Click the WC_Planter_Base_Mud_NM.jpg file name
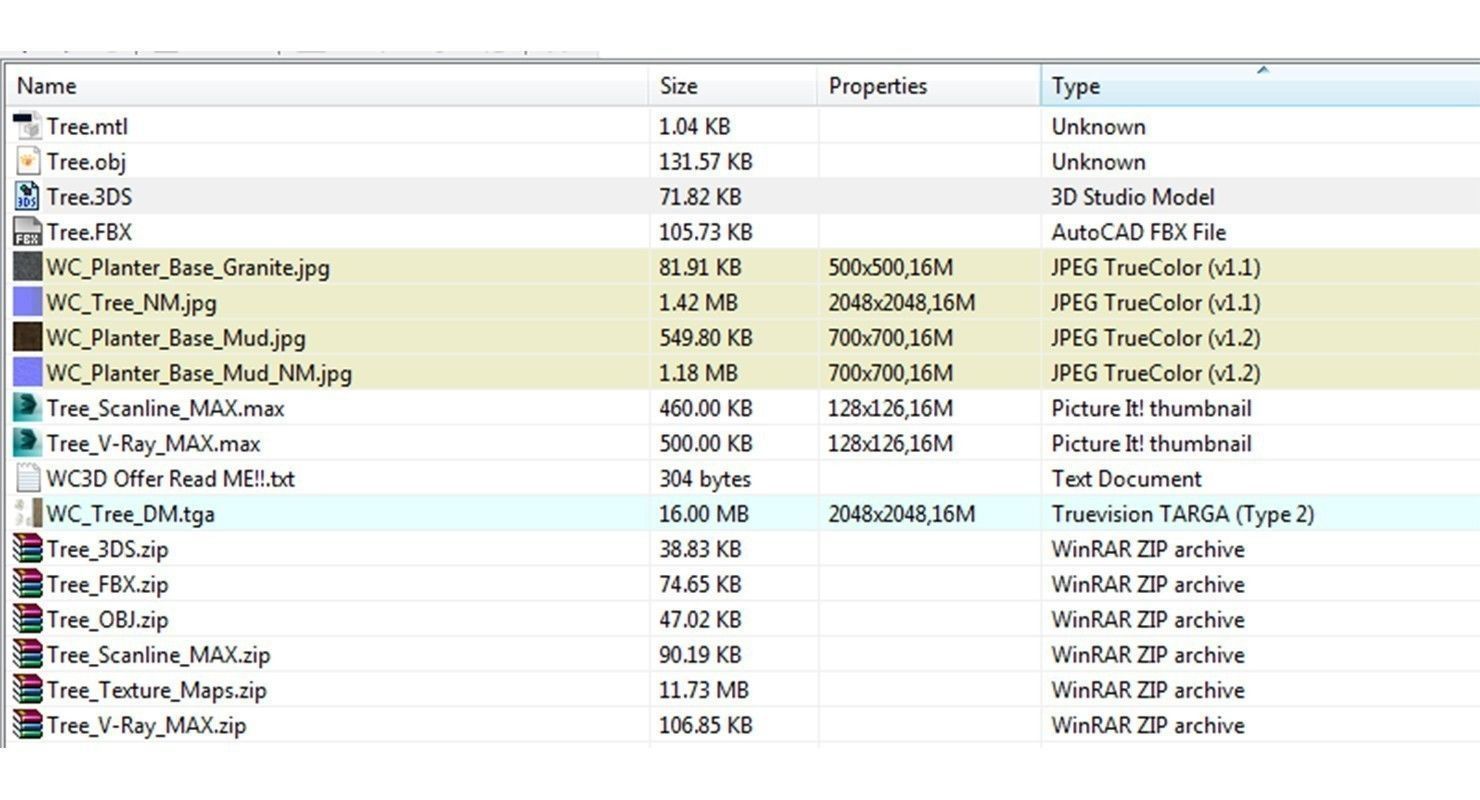This screenshot has height=800, width=1480. click(199, 374)
